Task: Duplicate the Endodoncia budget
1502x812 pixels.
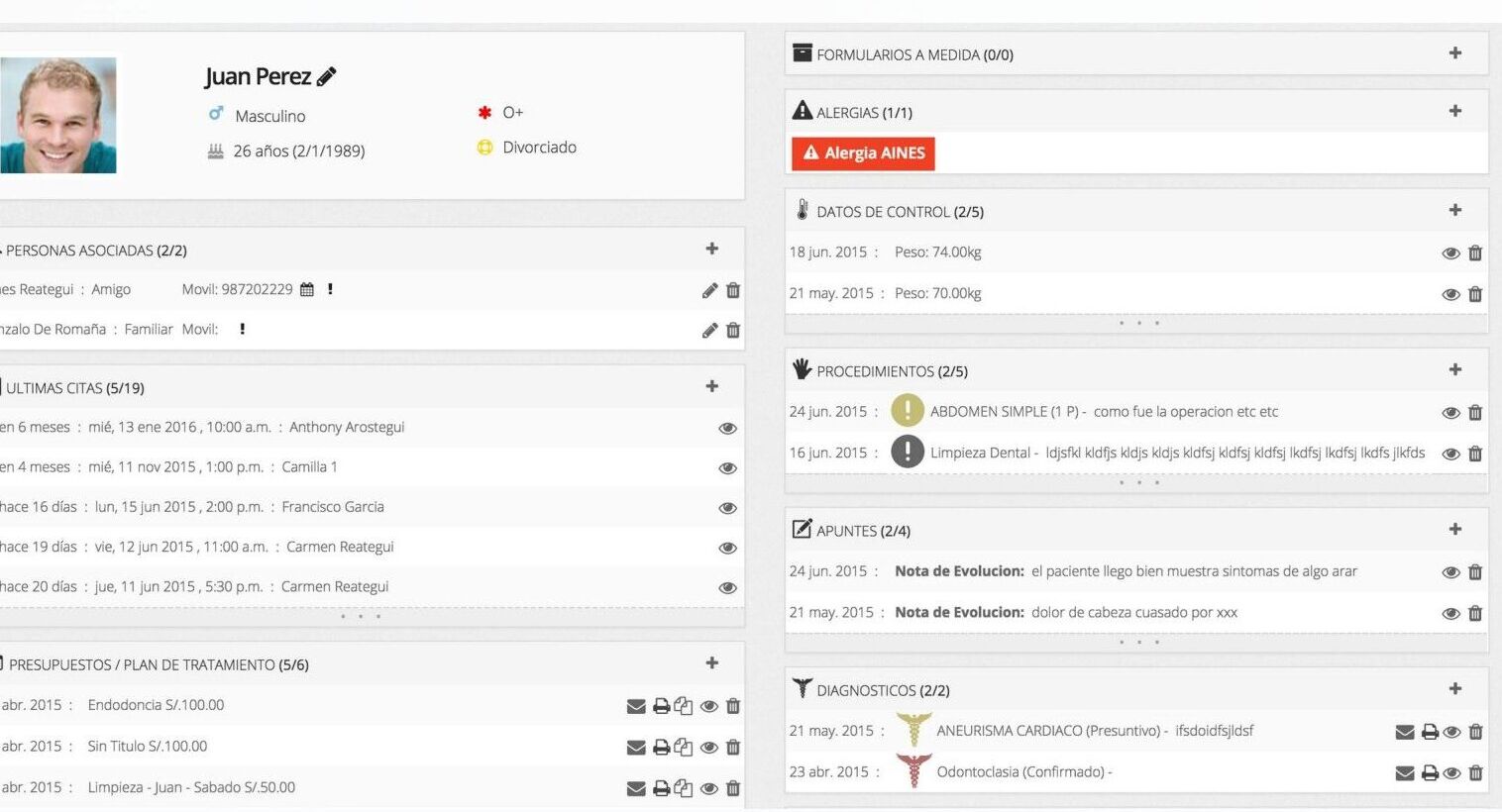Action: (x=684, y=705)
